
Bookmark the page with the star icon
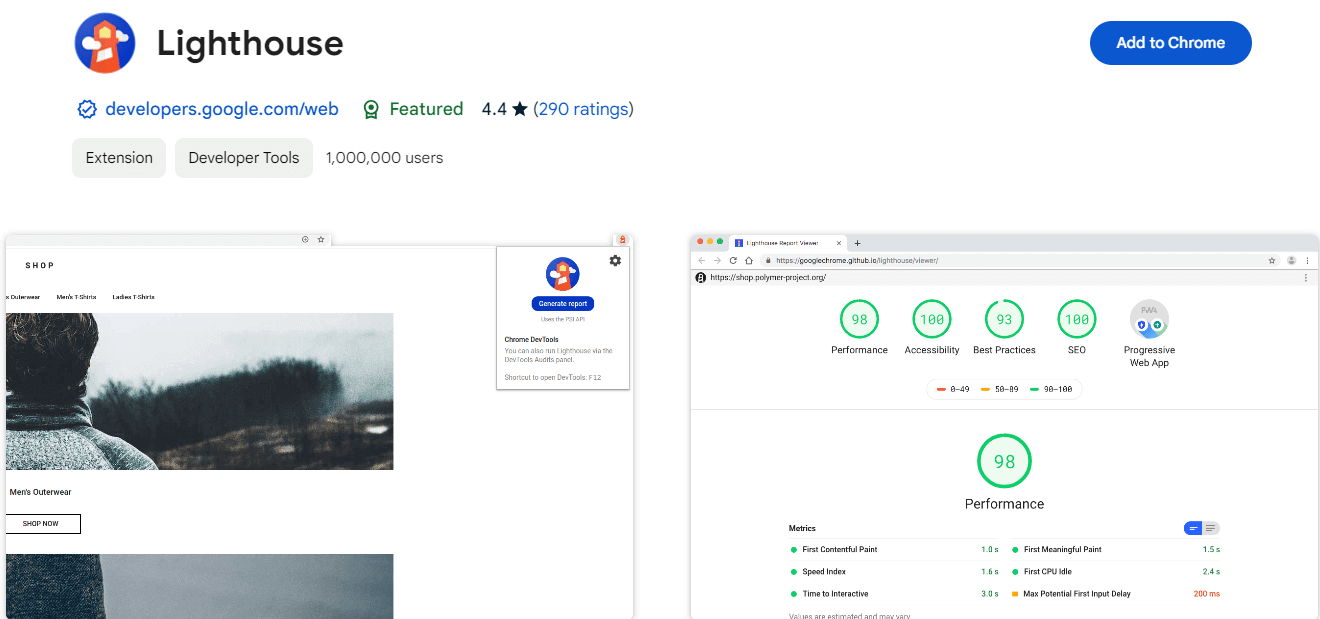tap(1272, 259)
